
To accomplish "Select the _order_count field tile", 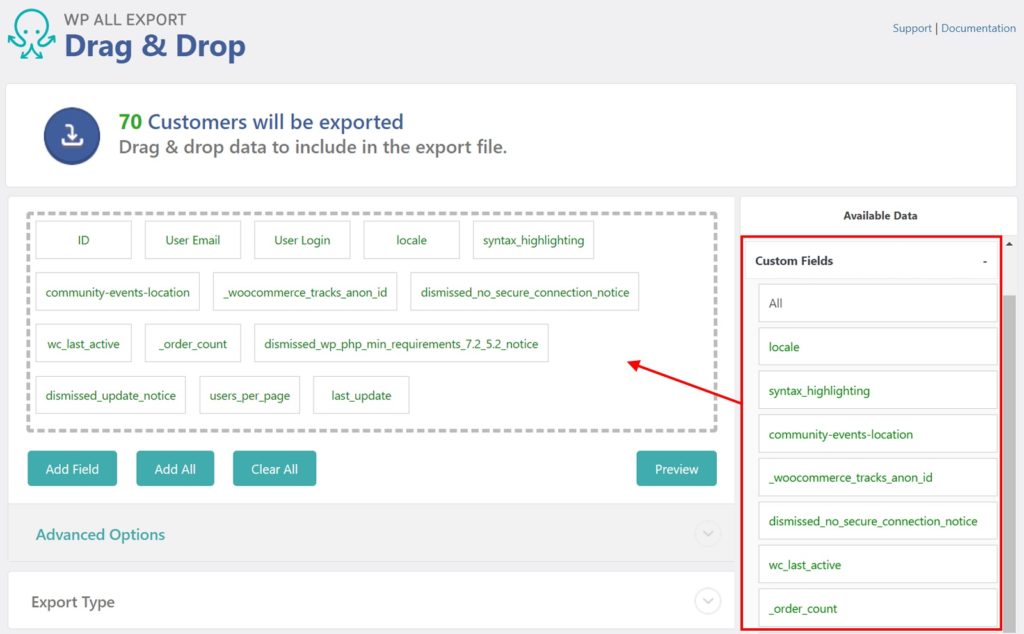I will click(192, 343).
